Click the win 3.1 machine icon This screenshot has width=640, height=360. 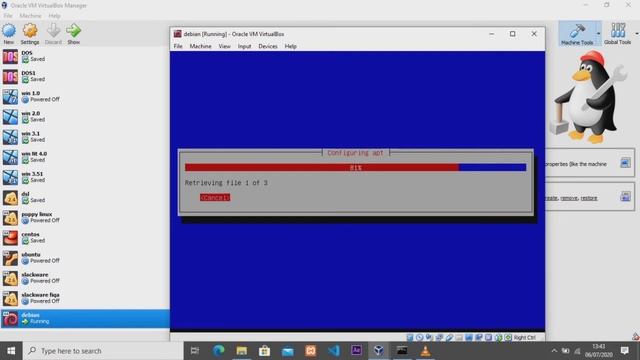coord(10,137)
